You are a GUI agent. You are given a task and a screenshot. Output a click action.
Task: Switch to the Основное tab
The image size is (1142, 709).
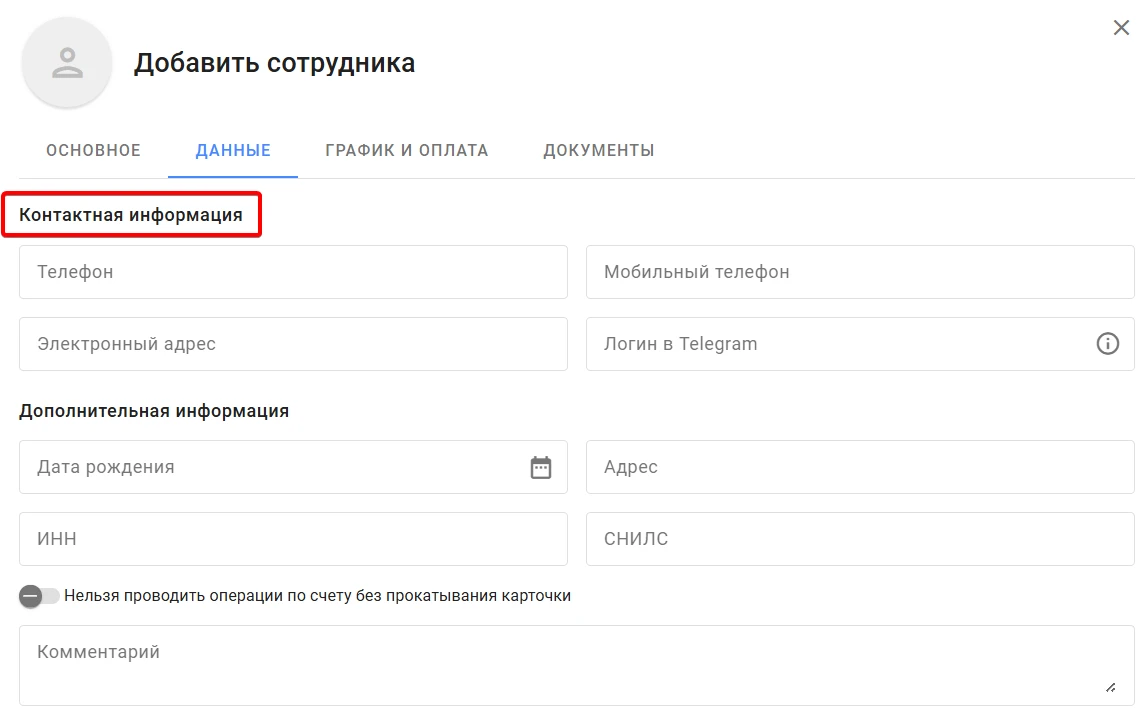pyautogui.click(x=93, y=150)
